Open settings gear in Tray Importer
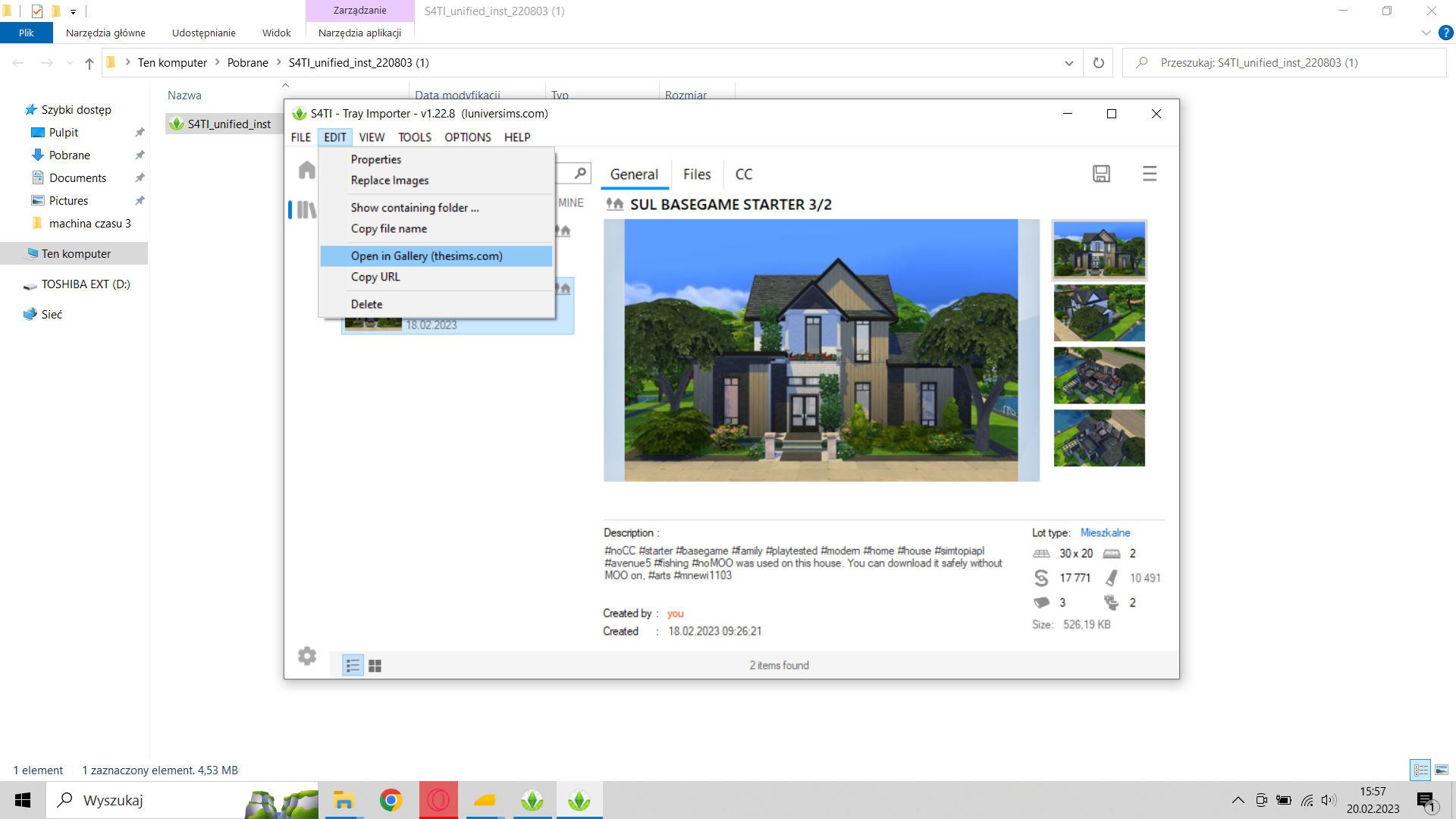 [307, 656]
